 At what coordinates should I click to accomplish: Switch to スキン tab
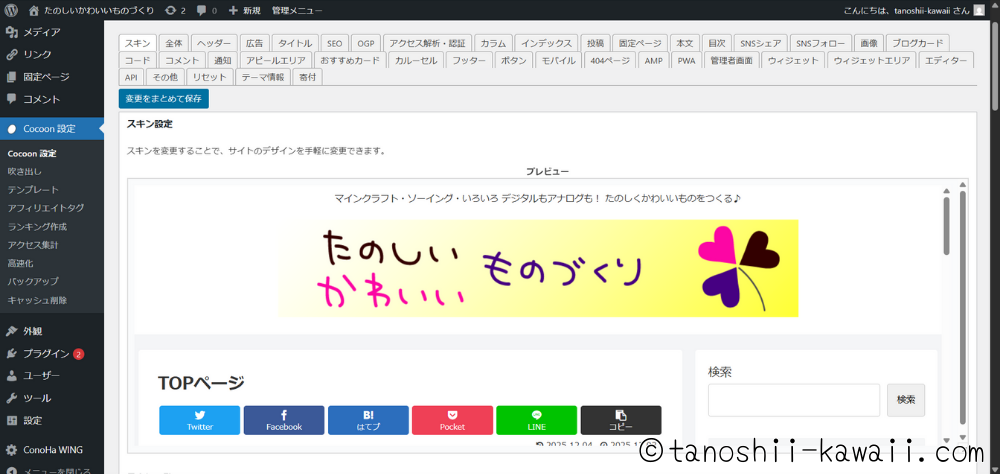tap(138, 43)
